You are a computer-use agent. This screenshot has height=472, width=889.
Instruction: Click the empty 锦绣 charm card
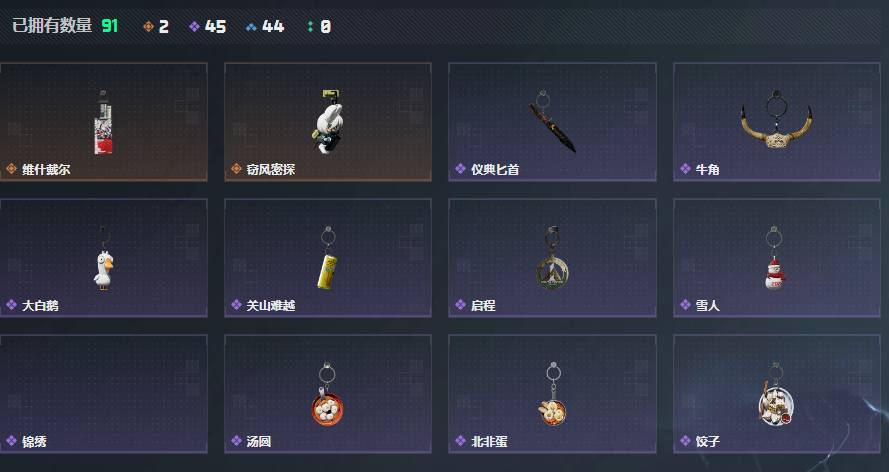pos(103,394)
